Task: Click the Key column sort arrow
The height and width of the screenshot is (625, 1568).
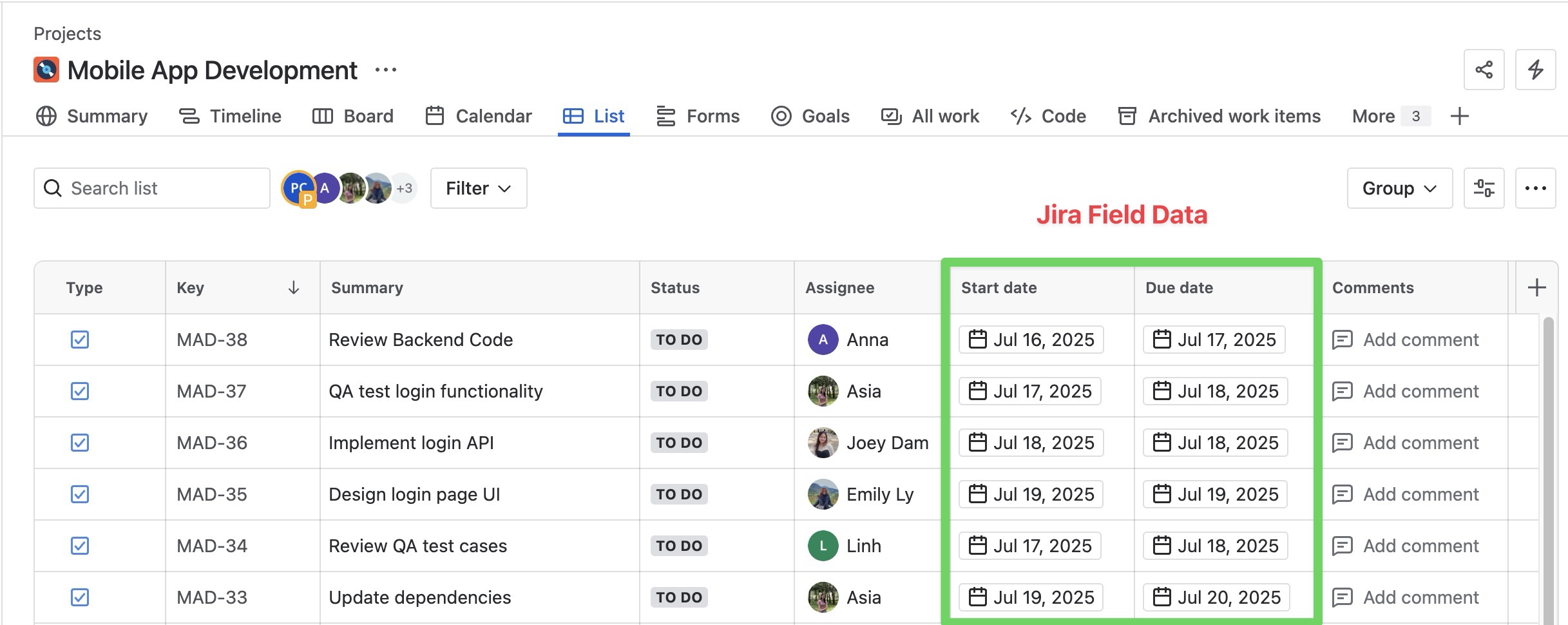Action: (293, 287)
